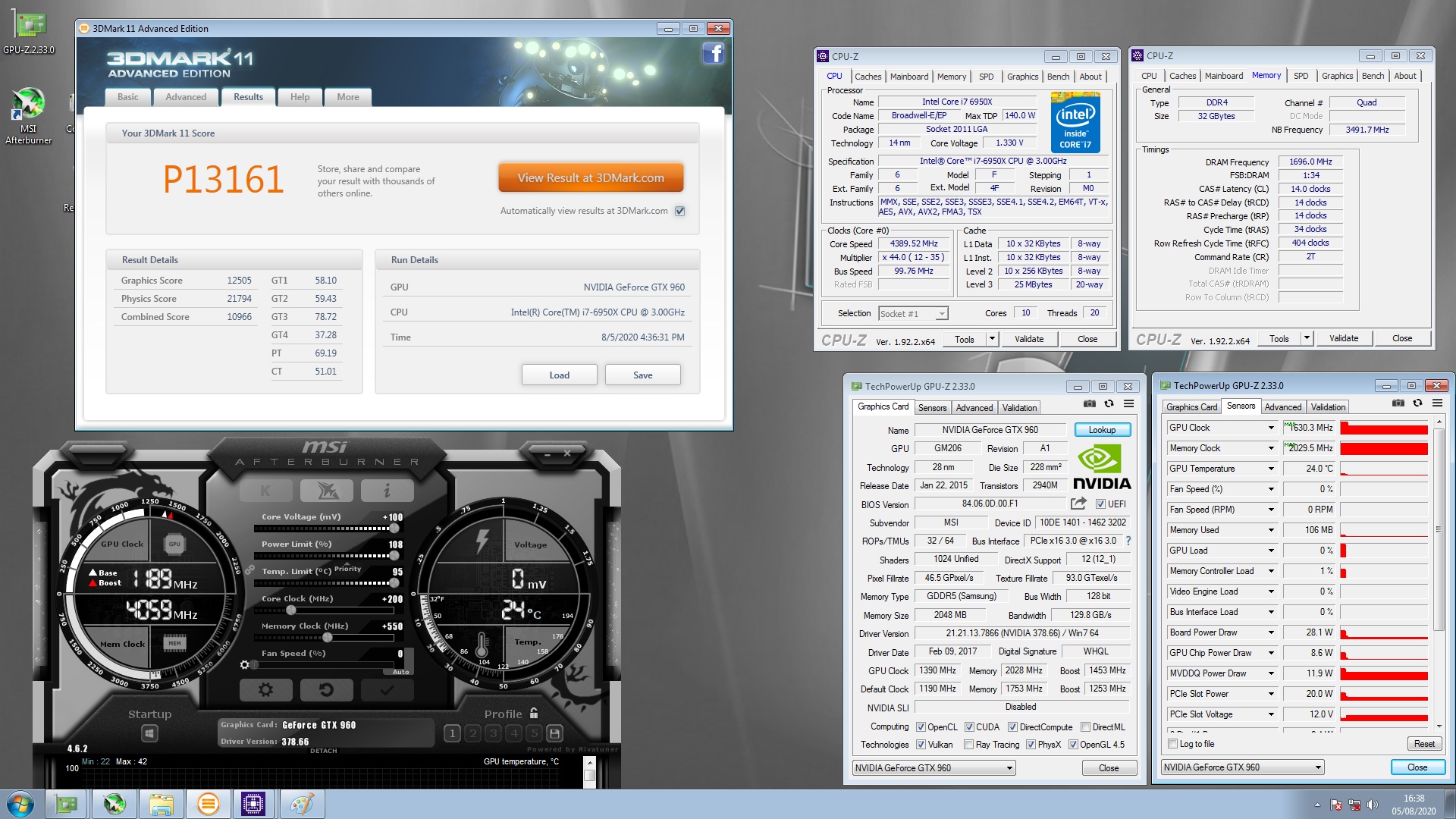Open the Facebook icon in 3DMark 11
This screenshot has height=819, width=1456.
click(x=713, y=54)
